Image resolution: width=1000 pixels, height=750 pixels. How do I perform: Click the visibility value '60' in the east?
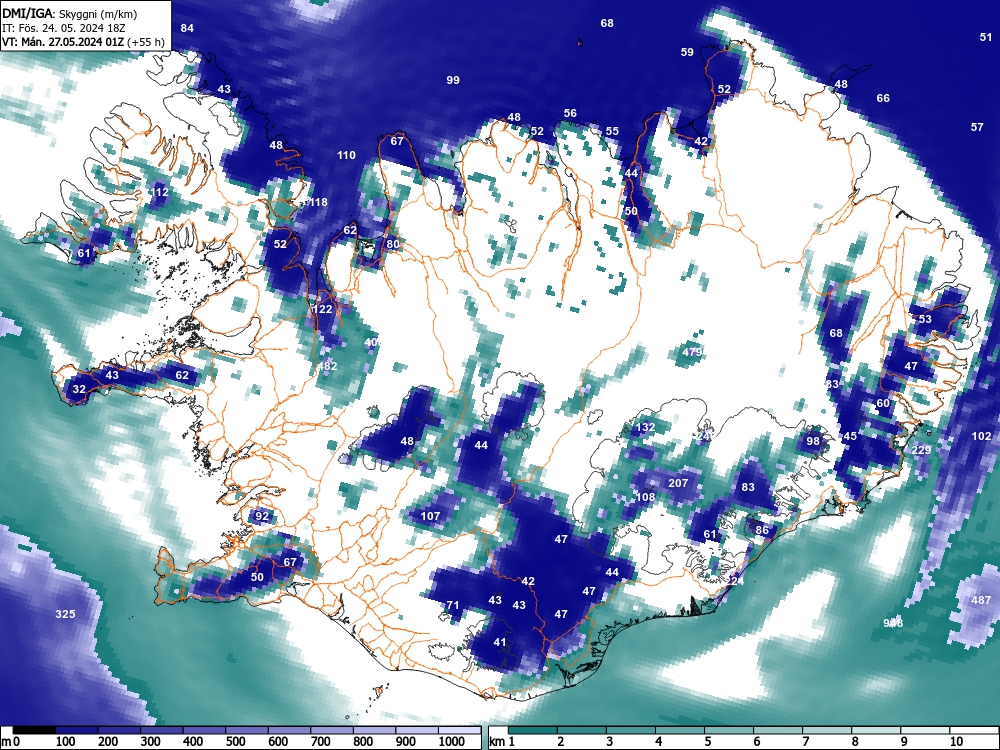point(883,404)
